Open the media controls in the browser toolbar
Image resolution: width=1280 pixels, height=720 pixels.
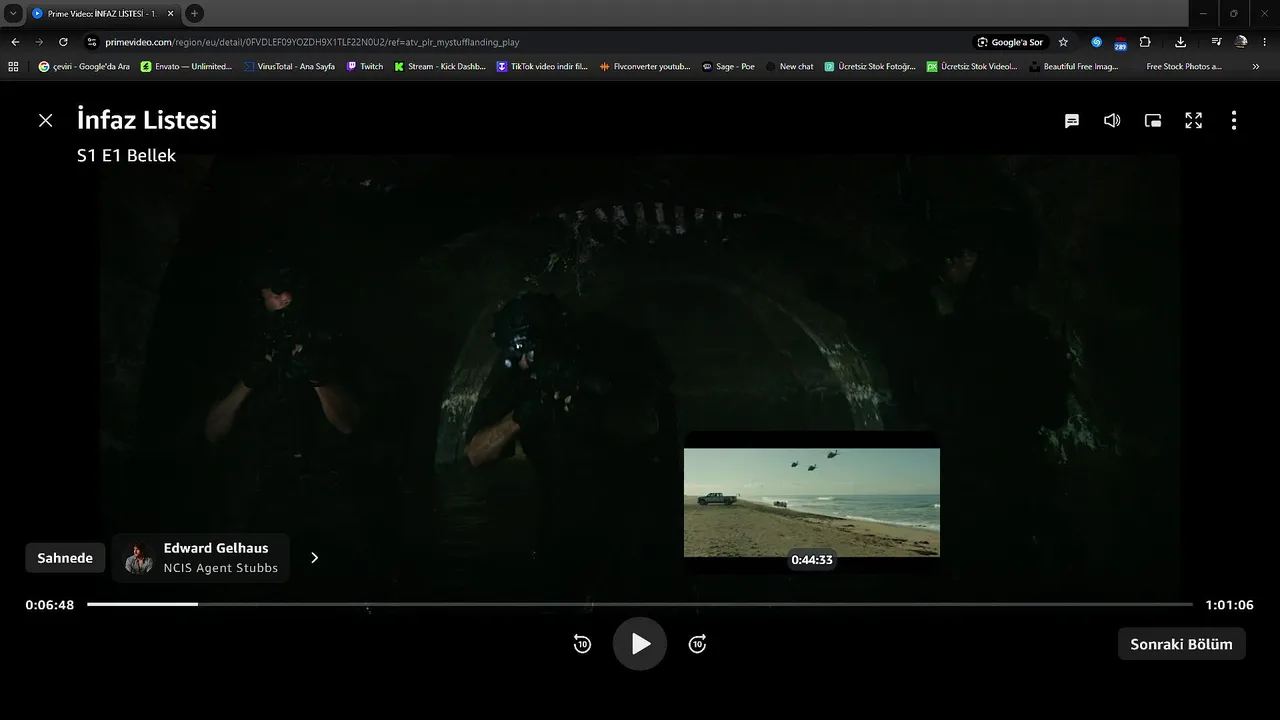[1216, 42]
